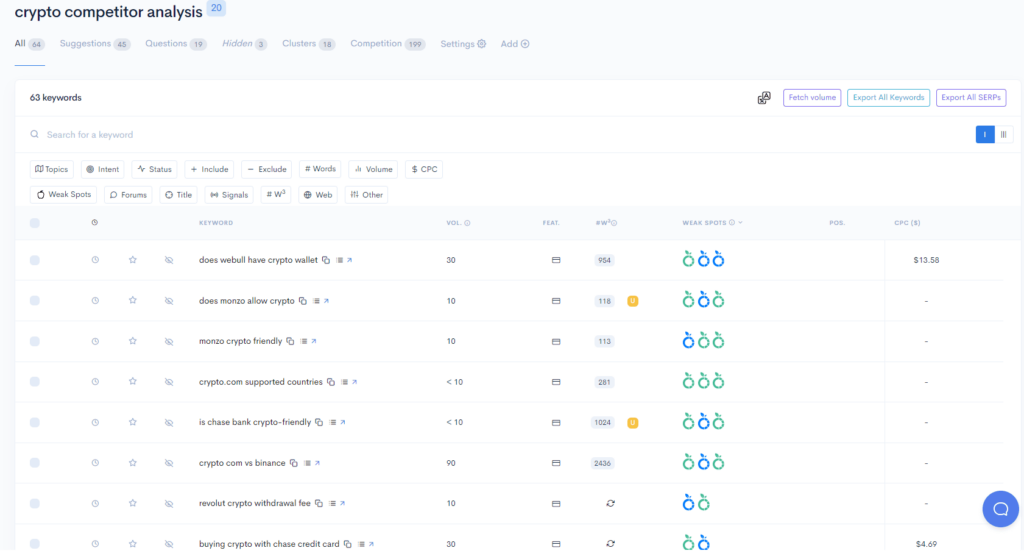Image resolution: width=1024 pixels, height=559 pixels.
Task: Click the SERP feature icon for 'crypto com vs binance'
Action: 556,463
